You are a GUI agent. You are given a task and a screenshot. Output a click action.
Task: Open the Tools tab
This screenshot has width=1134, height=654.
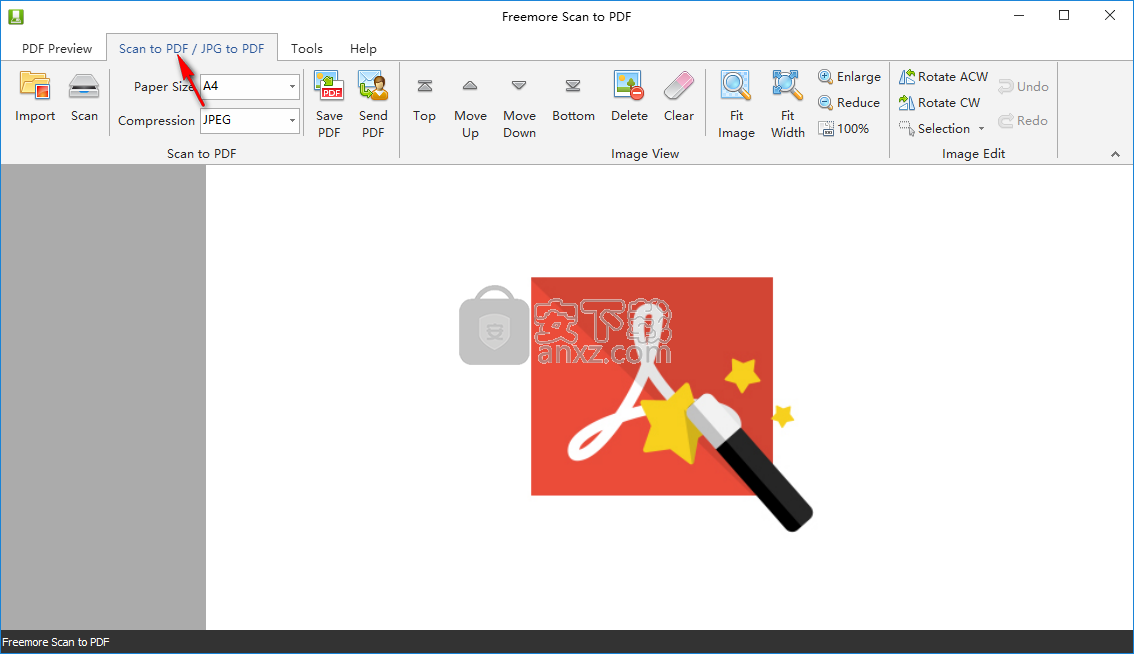coord(307,48)
